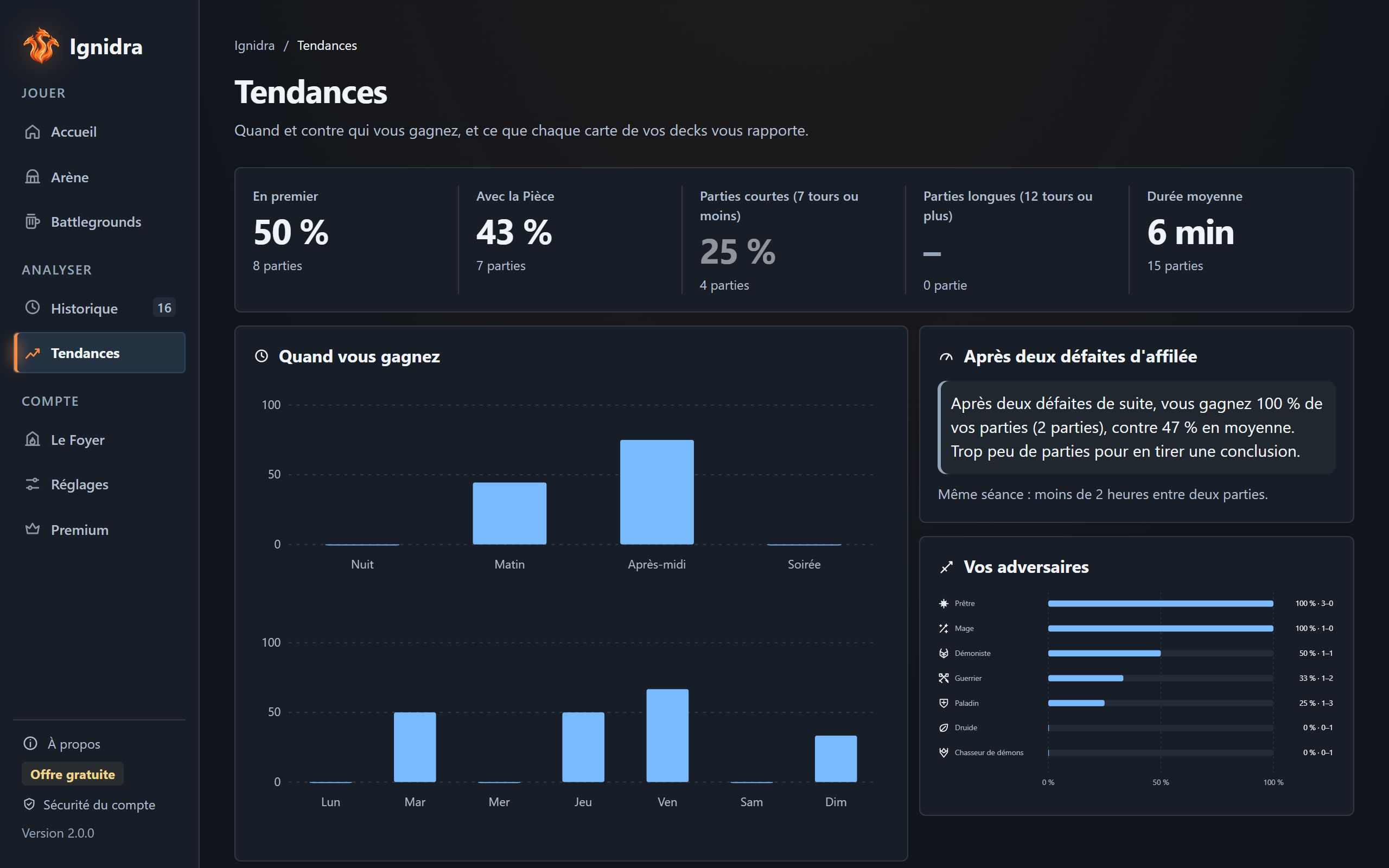Click the Guerrier crossed swords icon
Screen dimensions: 1389x868
click(944, 678)
